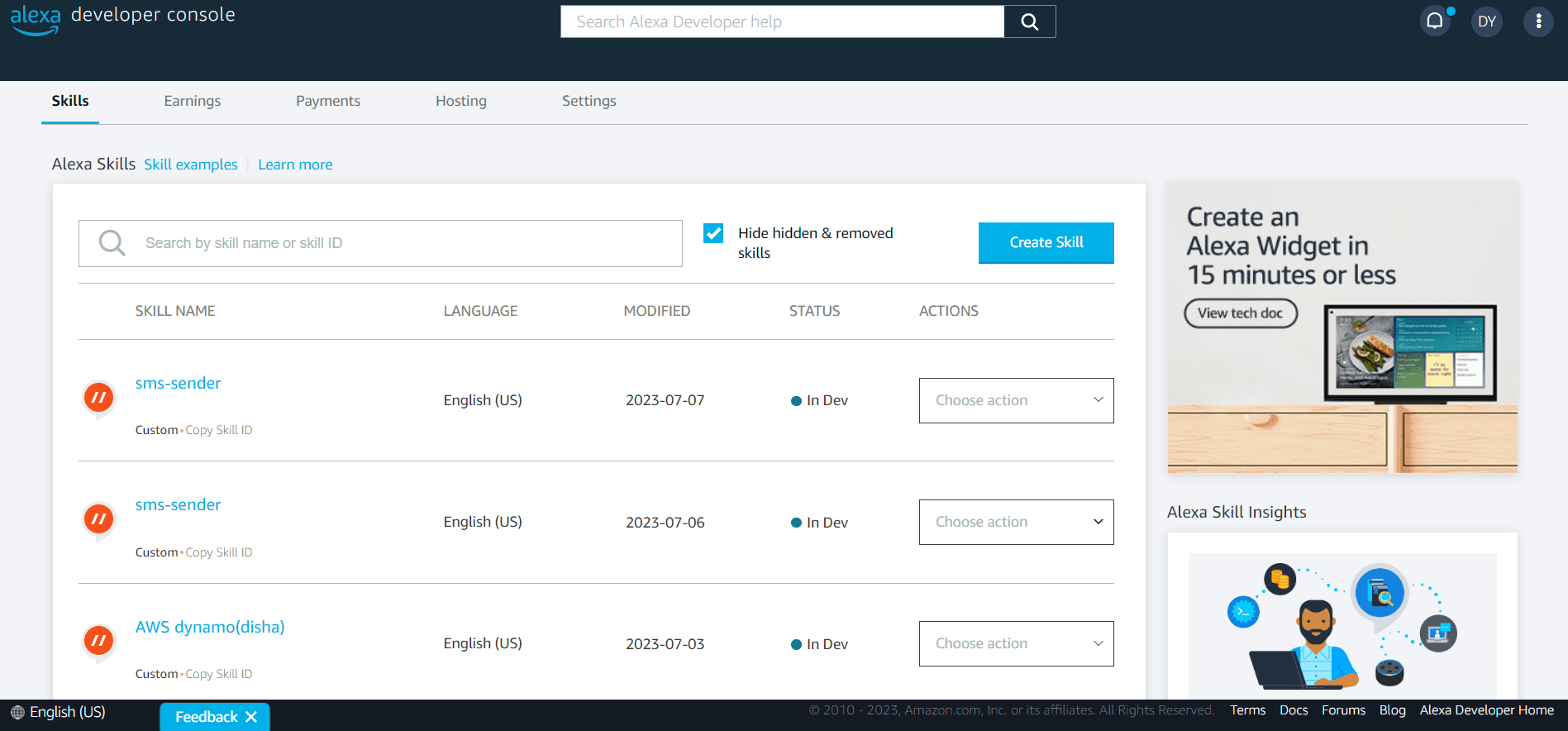This screenshot has width=1568, height=731.
Task: Open the DY user profile avatar
Action: coord(1486,21)
